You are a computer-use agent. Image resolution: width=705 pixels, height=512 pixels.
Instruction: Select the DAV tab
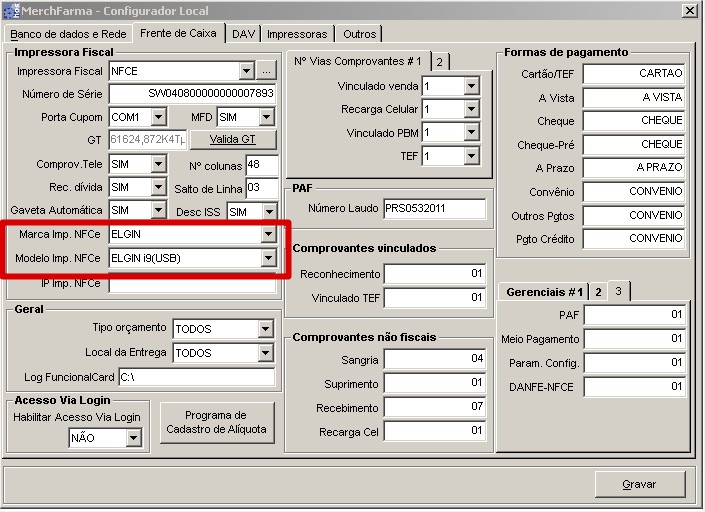[243, 34]
